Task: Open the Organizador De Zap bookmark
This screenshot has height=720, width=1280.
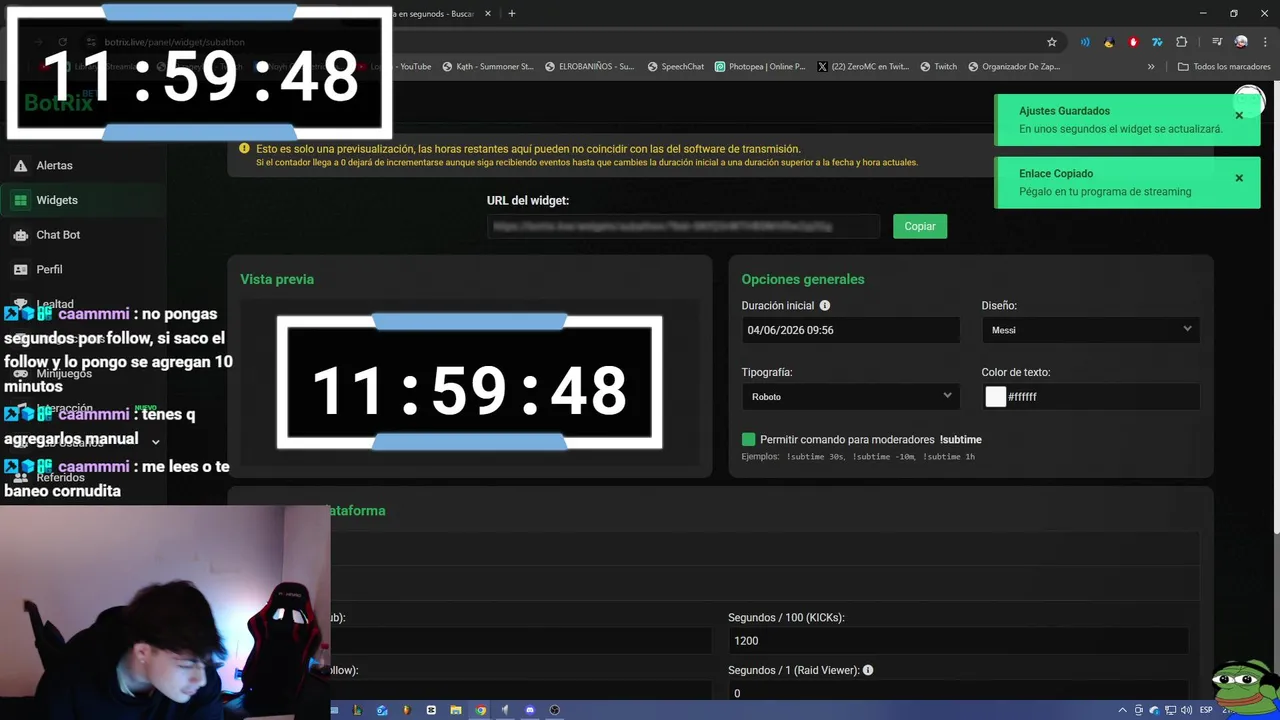Action: (1013, 67)
